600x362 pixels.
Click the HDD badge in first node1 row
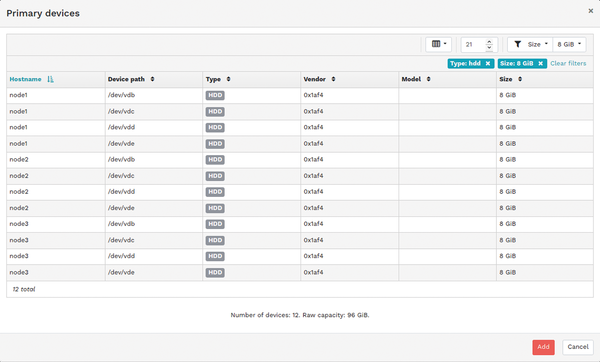[x=215, y=95]
